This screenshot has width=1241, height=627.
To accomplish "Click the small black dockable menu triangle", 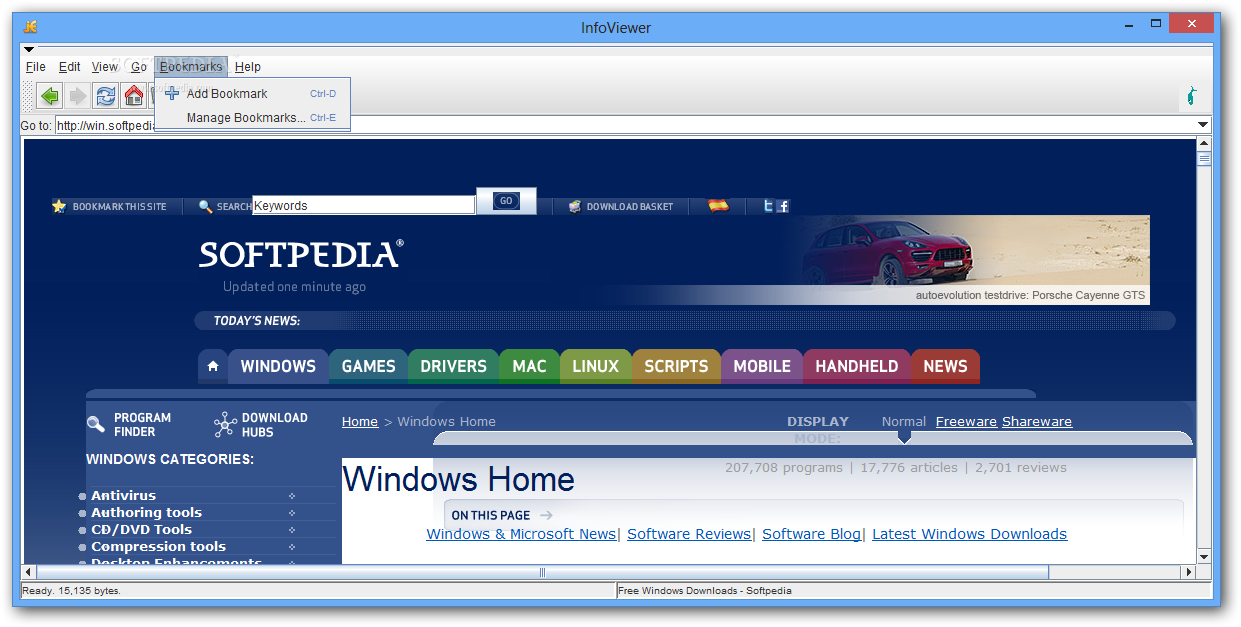I will pyautogui.click(x=29, y=49).
